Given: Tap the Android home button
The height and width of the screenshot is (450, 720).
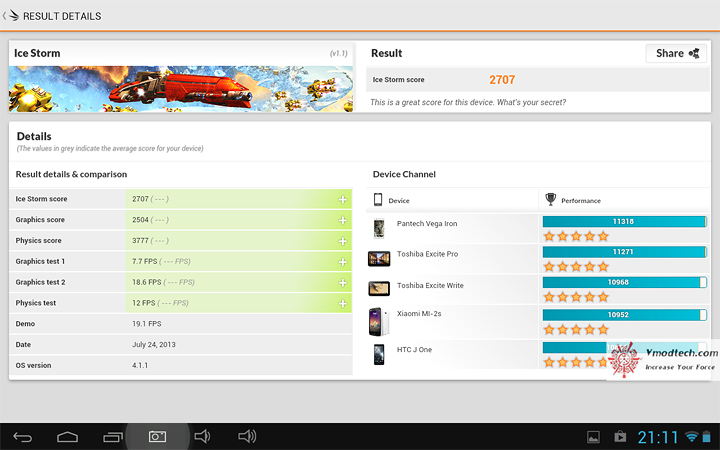Looking at the screenshot, I should coord(67,437).
